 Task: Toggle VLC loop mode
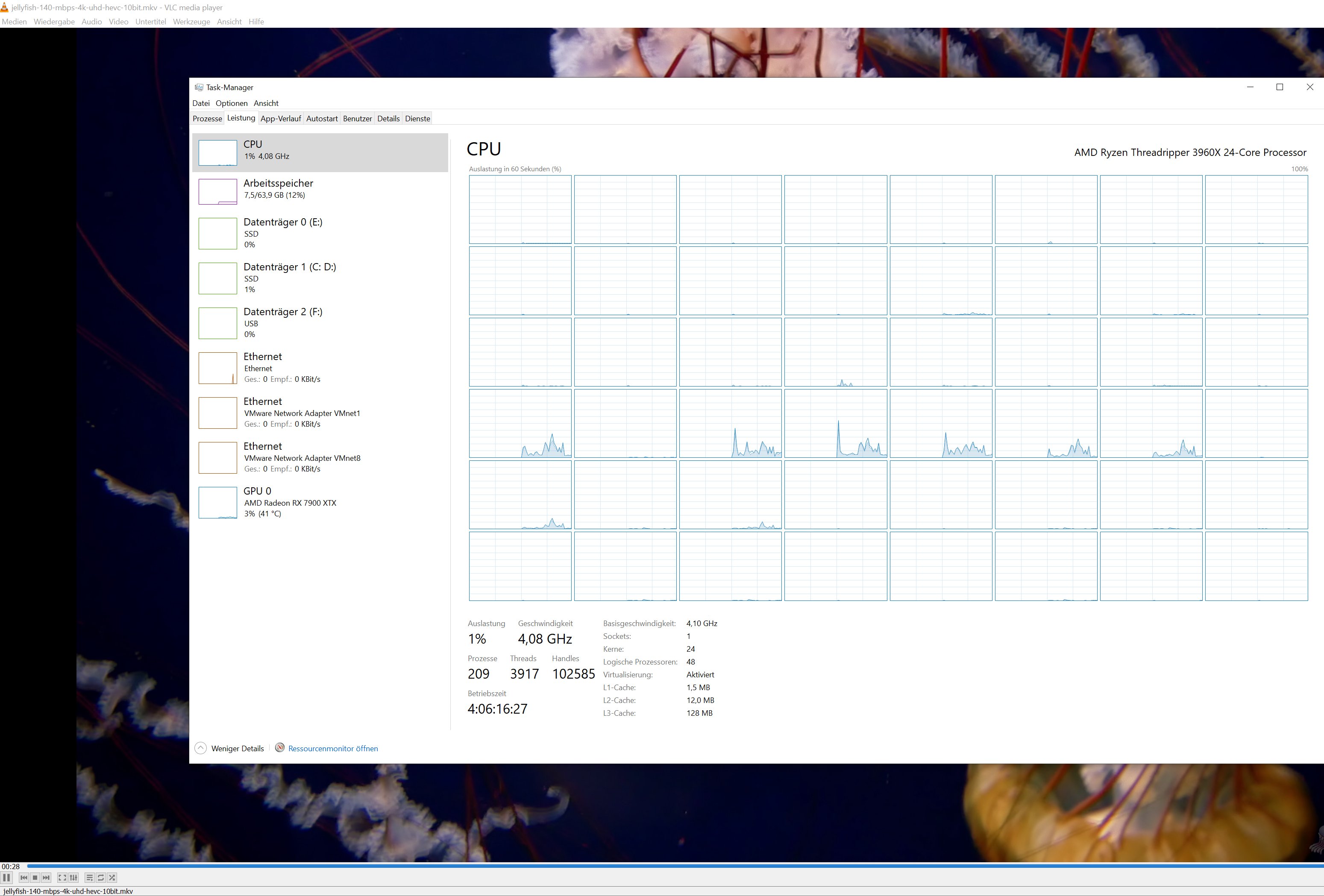[x=101, y=878]
